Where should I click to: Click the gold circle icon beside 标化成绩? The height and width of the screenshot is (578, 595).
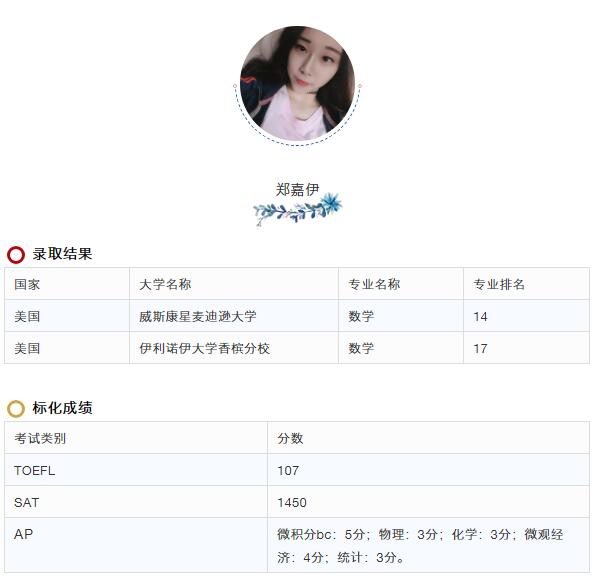coord(16,408)
